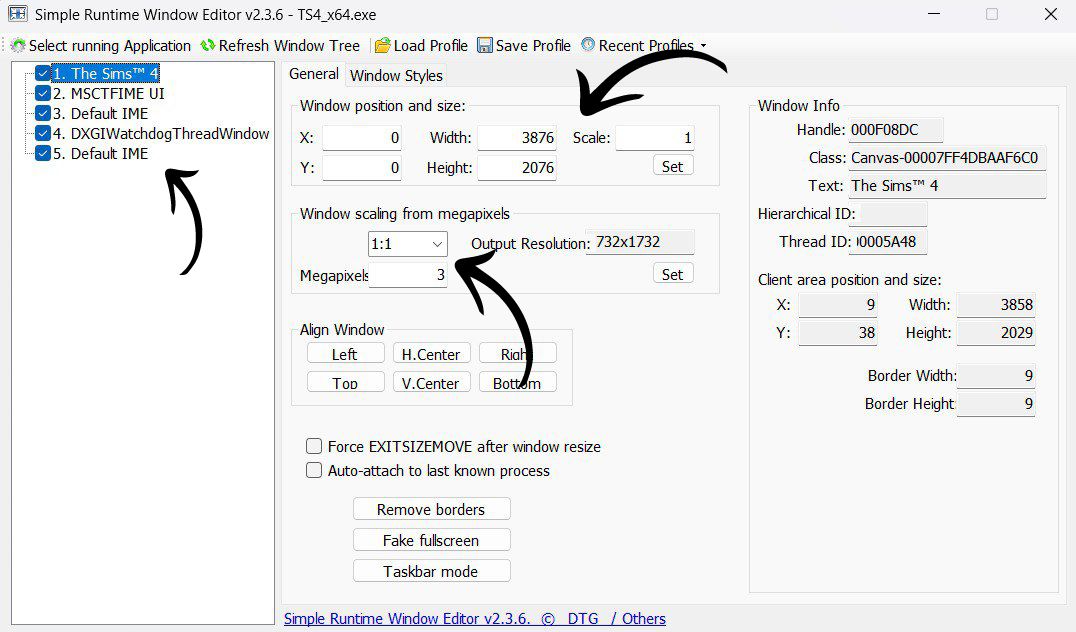Expand the Recent Profiles dropdown arrow
This screenshot has height=632, width=1076.
pos(703,46)
